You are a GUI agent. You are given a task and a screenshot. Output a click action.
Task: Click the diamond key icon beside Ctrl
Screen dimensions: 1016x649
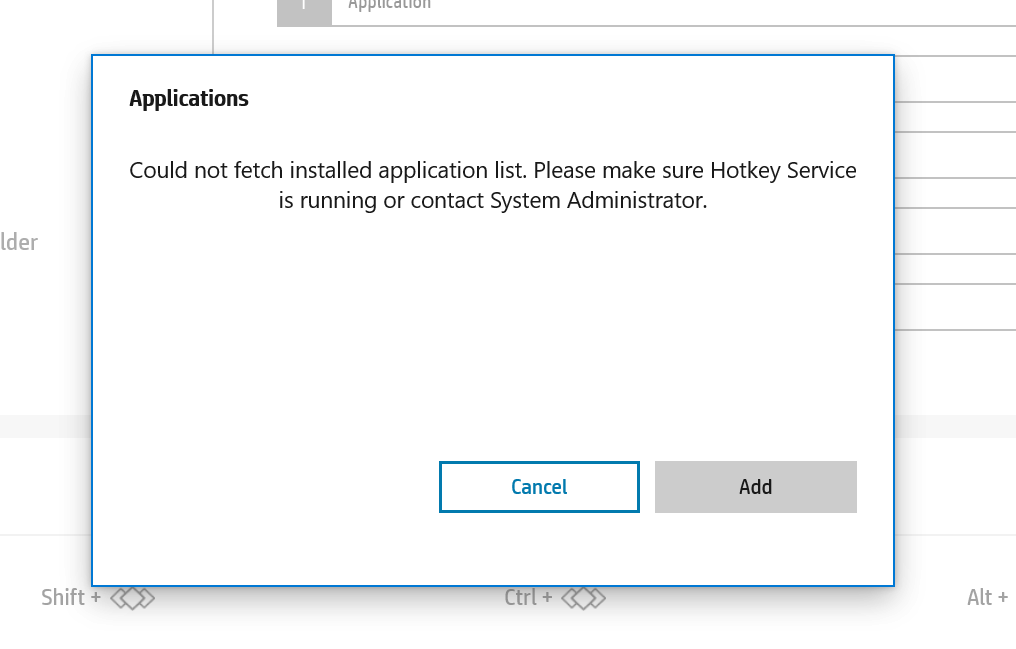(584, 598)
